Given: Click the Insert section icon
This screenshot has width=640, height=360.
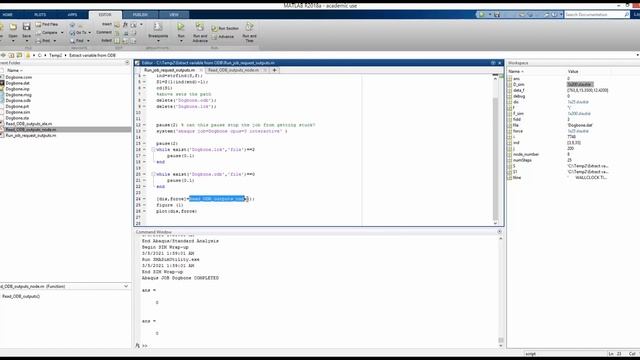Looking at the screenshot, I should (117, 25).
